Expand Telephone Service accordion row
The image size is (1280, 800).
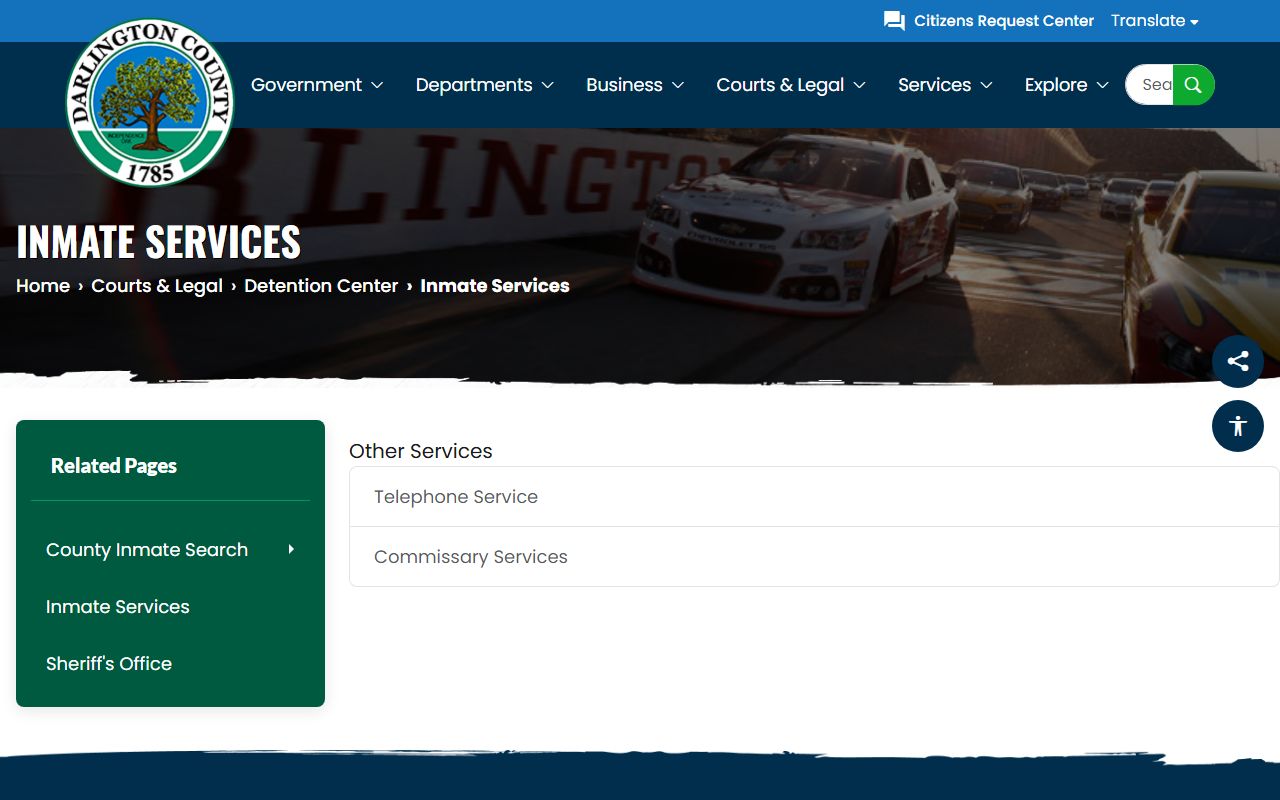click(814, 497)
